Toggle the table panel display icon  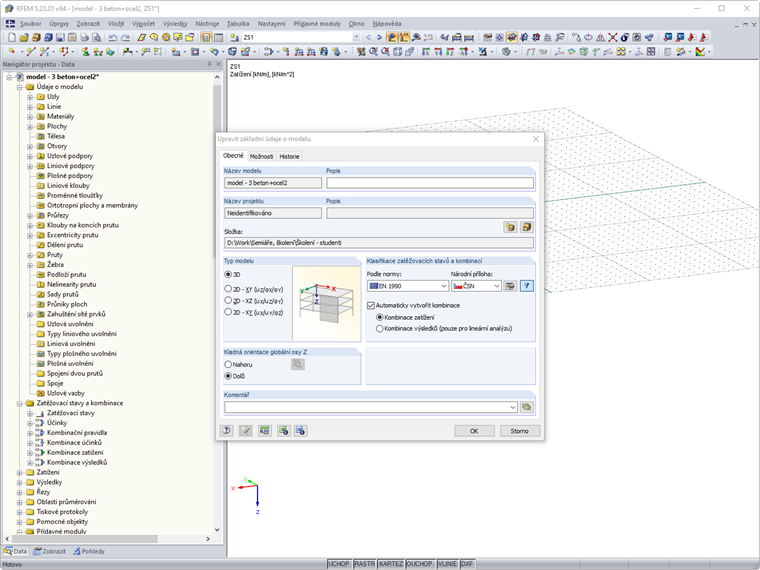(219, 37)
